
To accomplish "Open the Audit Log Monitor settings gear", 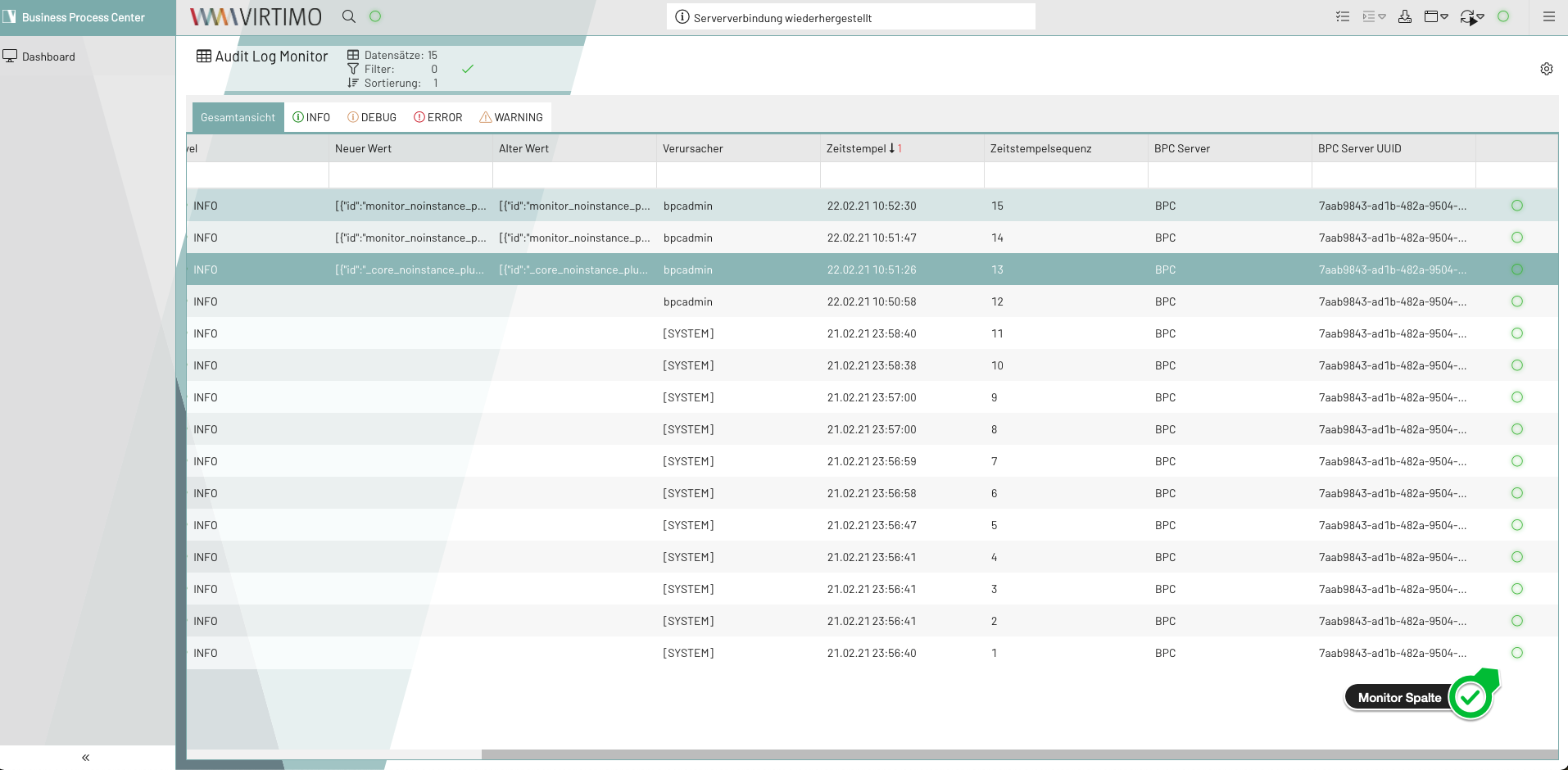I will [x=1546, y=69].
